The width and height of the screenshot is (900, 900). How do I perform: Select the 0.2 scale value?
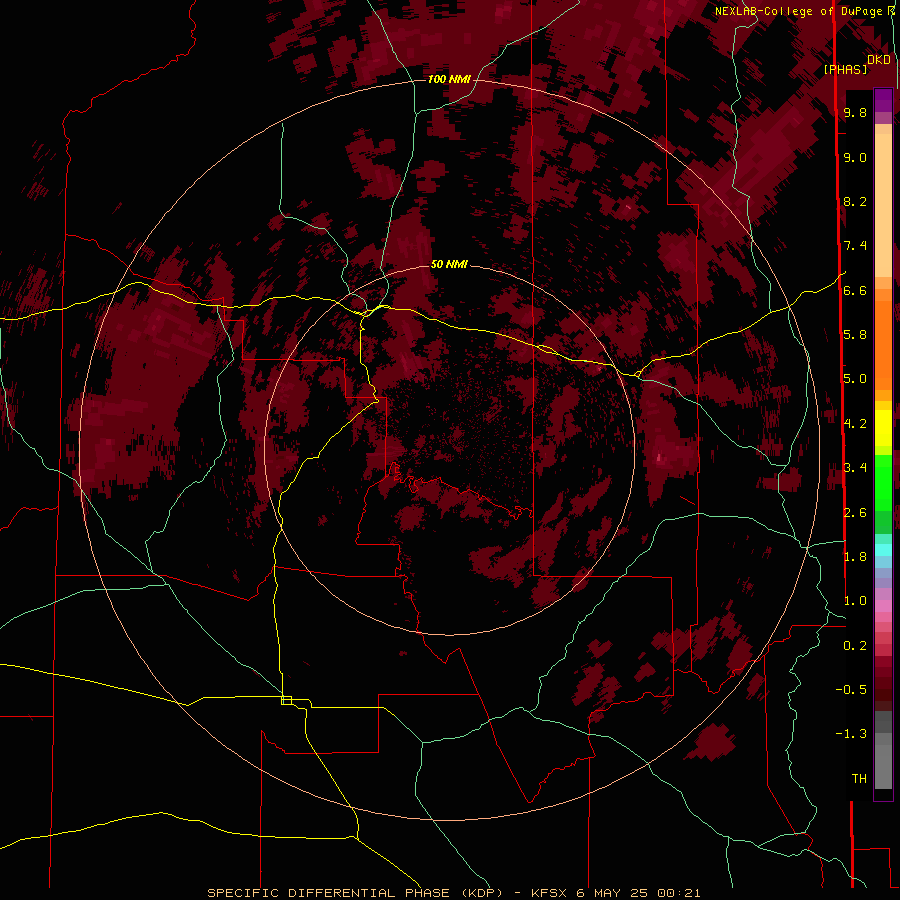coord(855,645)
